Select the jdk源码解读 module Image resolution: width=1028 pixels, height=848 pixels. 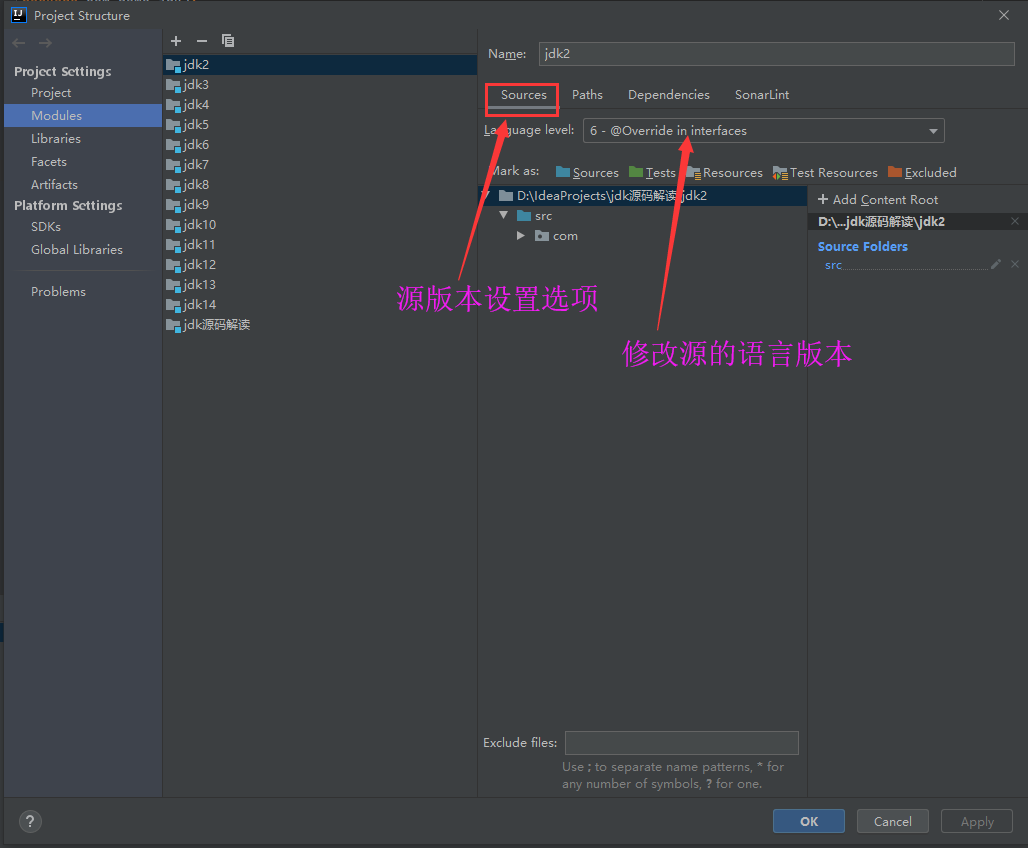(x=319, y=325)
